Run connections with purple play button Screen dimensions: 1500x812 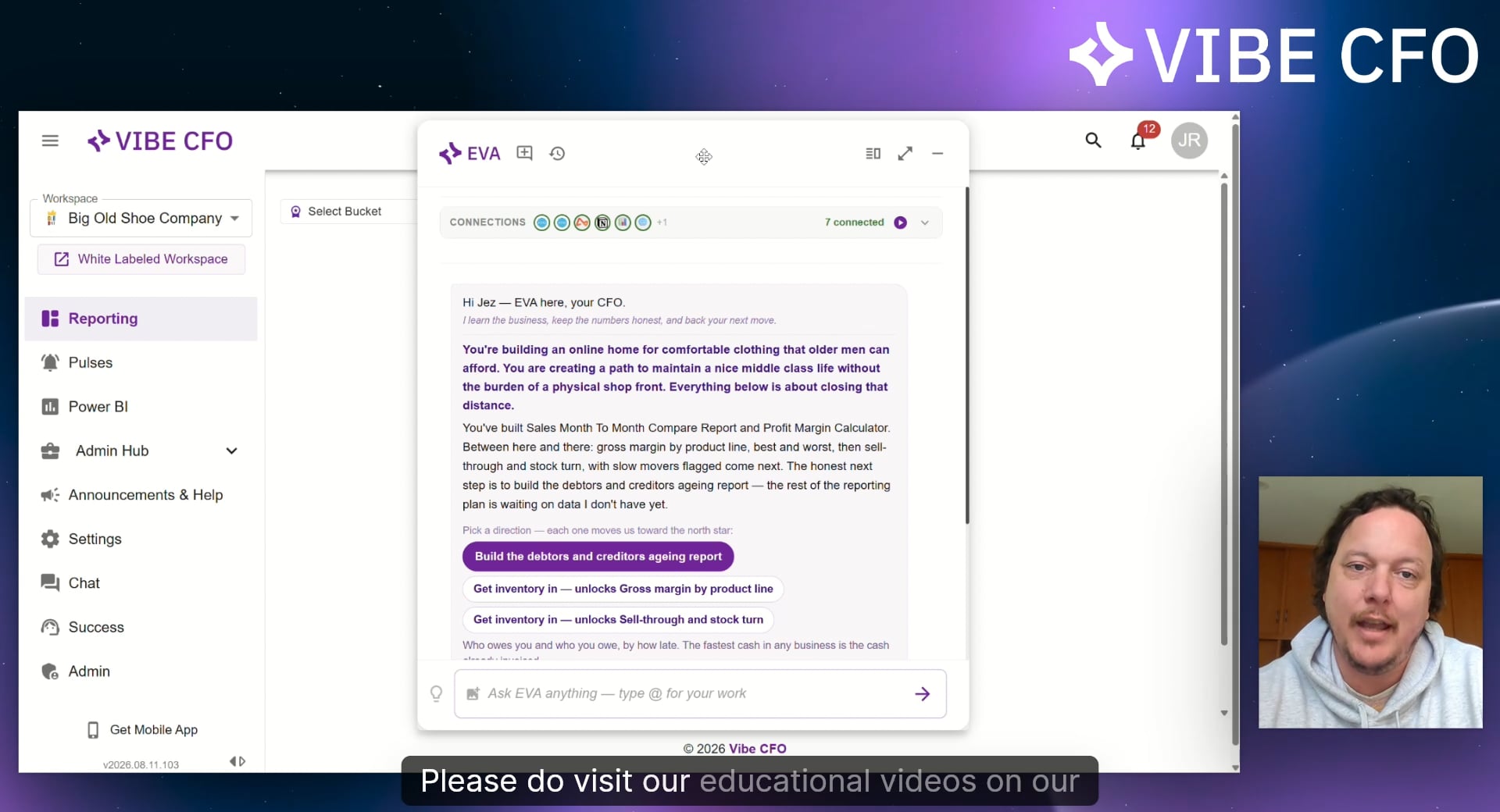pyautogui.click(x=900, y=223)
